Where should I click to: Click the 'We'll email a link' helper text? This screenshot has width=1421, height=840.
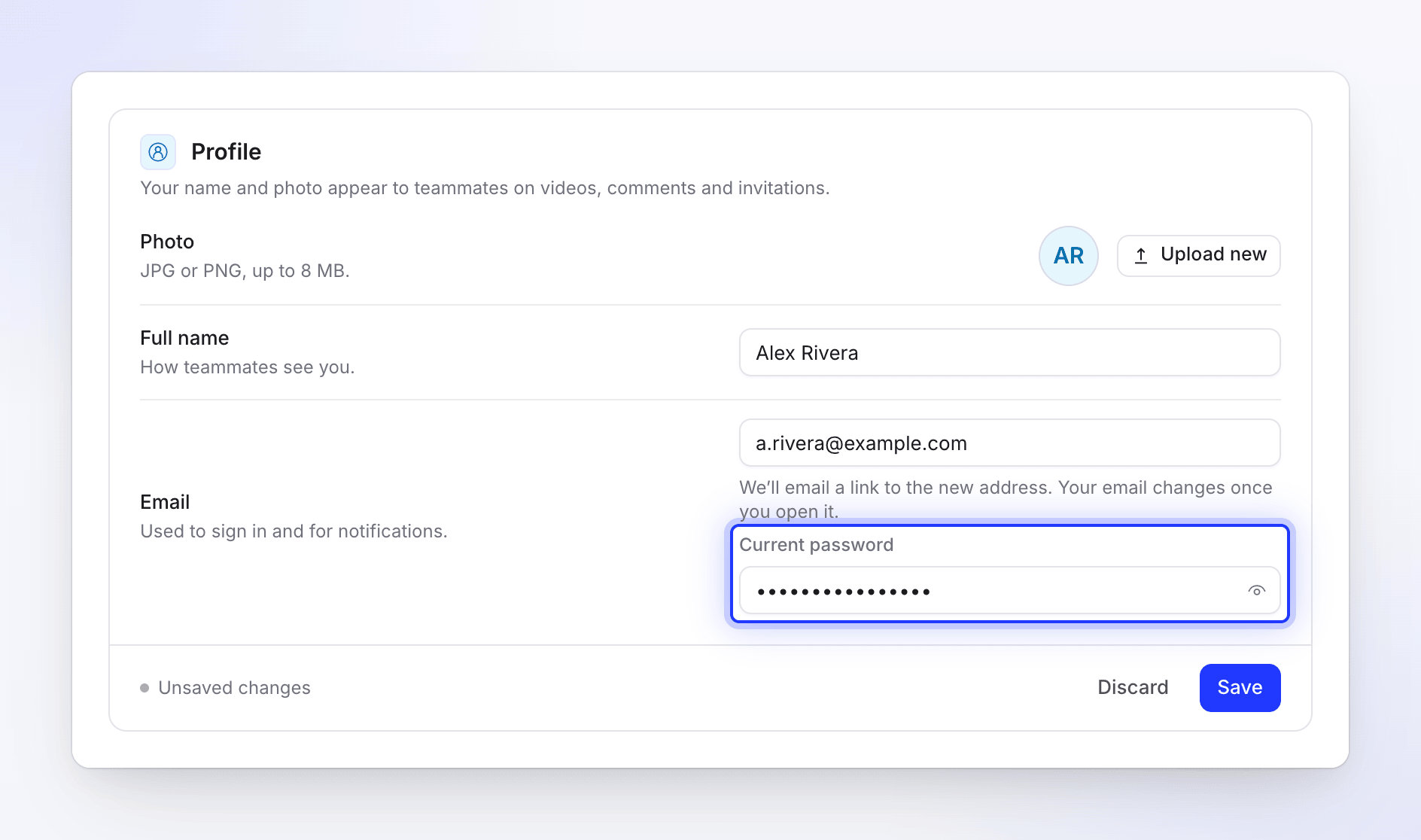(x=1006, y=499)
